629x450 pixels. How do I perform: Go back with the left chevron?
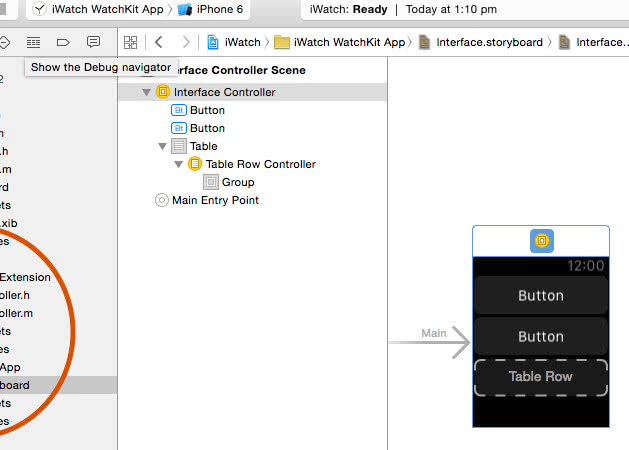point(159,42)
